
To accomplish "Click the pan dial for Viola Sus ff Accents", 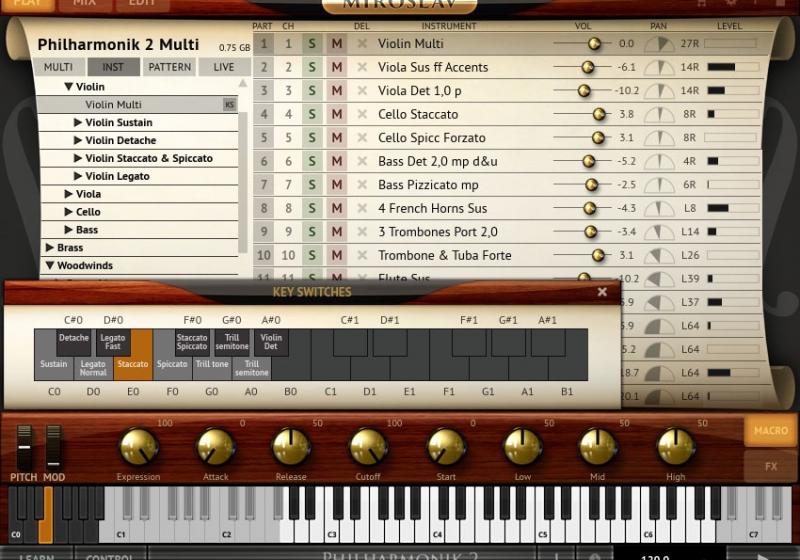I will (658, 68).
